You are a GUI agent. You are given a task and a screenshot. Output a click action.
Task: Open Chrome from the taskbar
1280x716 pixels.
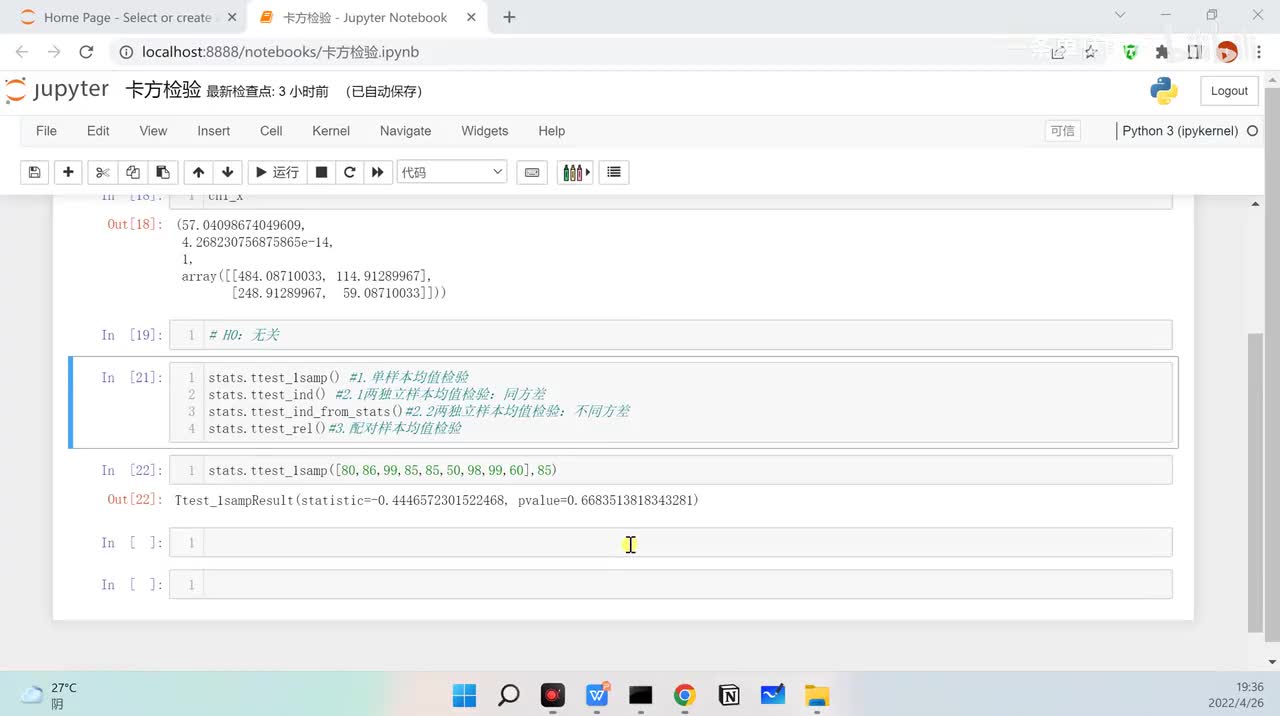684,695
